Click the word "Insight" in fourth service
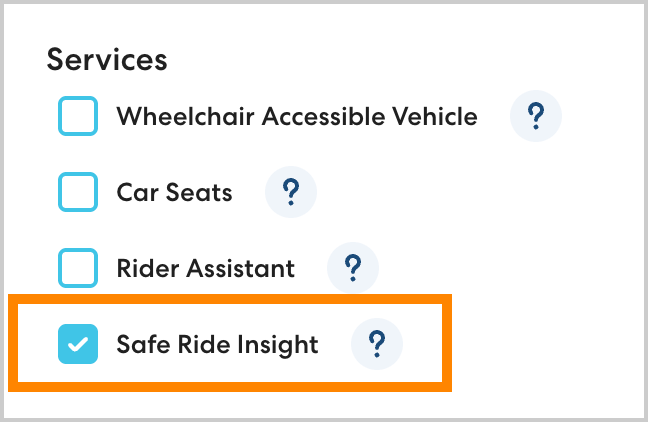Image resolution: width=648 pixels, height=422 pixels. [281, 345]
